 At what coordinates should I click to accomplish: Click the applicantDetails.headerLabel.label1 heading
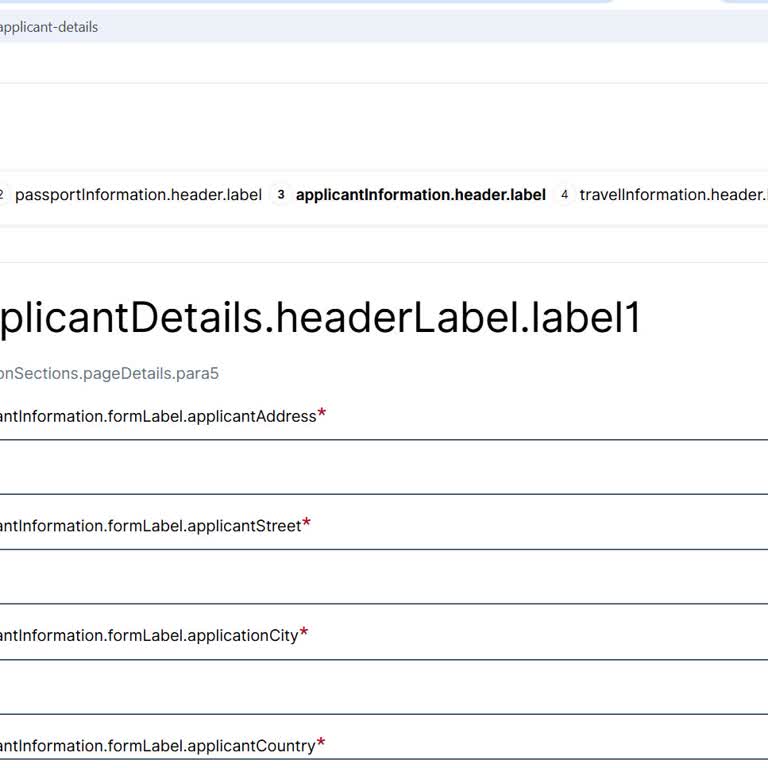[x=320, y=318]
